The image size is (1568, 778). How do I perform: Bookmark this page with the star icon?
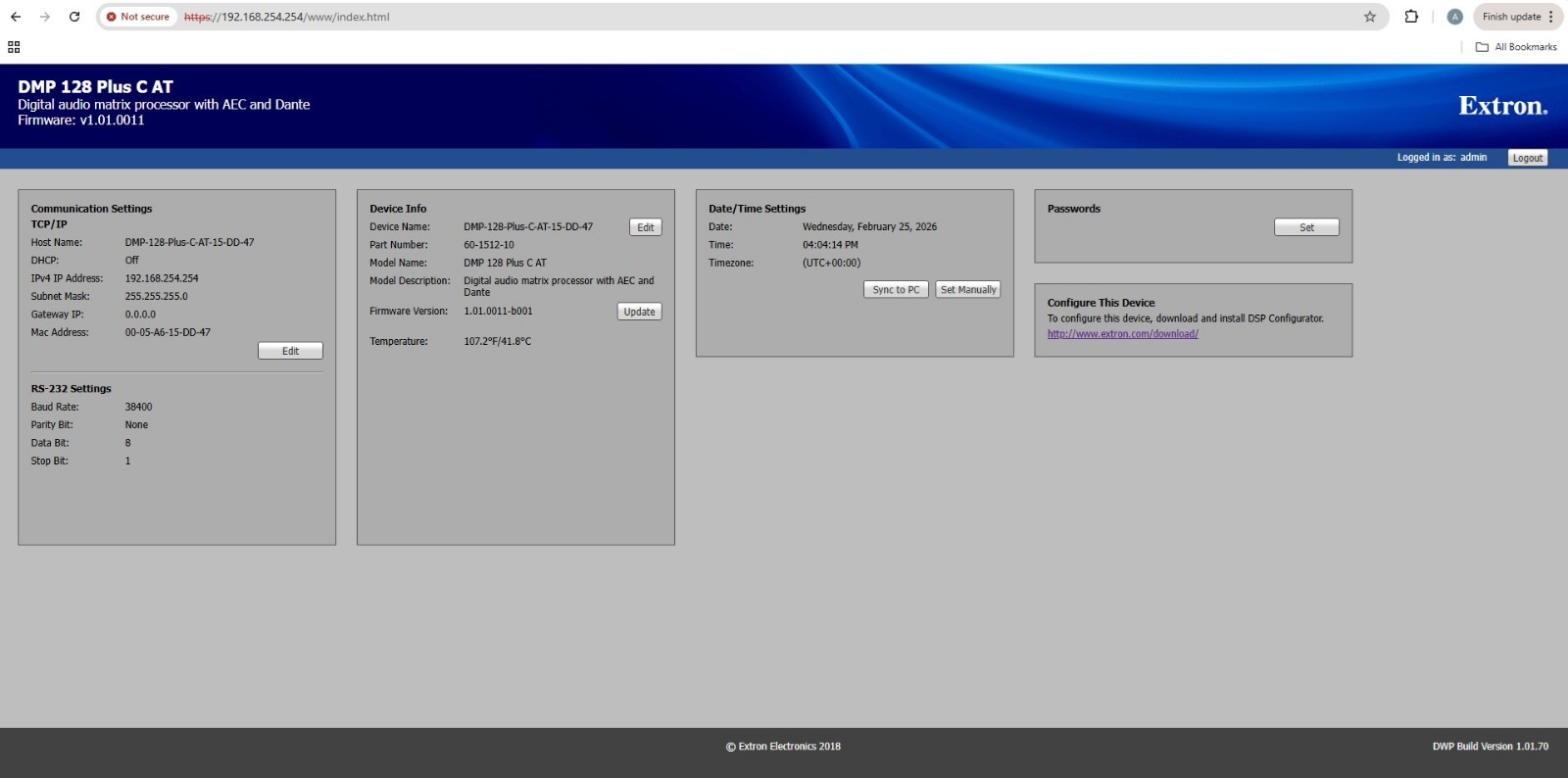pos(1370,17)
